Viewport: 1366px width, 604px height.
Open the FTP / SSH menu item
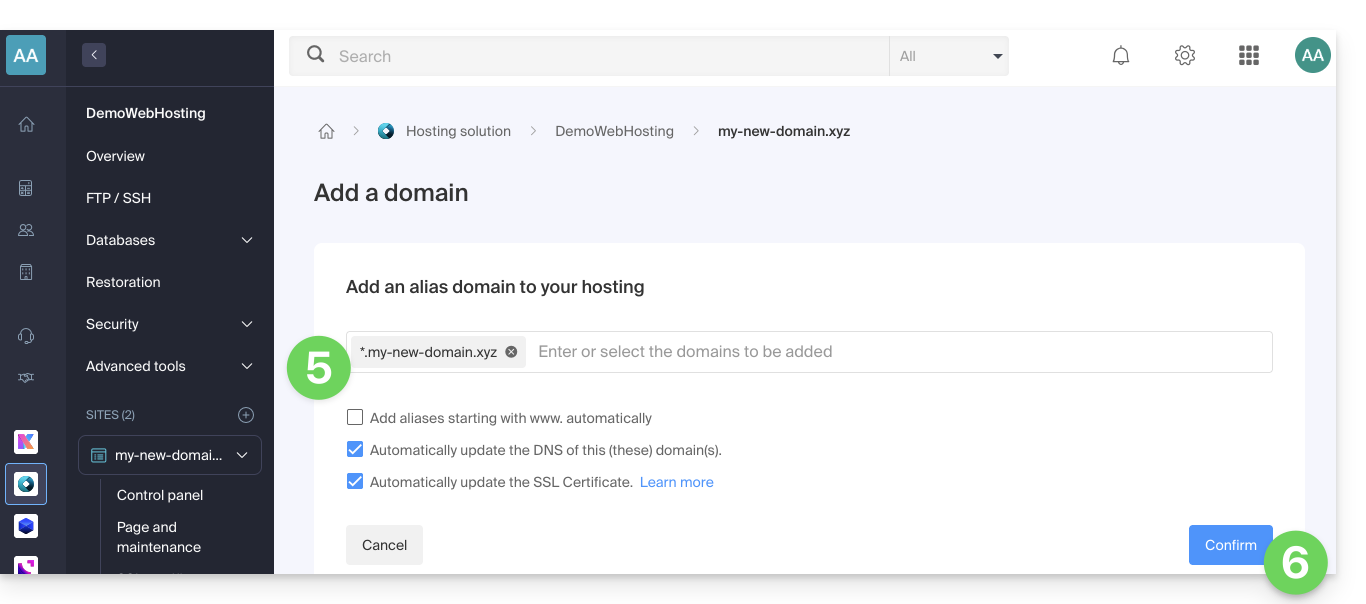point(118,198)
